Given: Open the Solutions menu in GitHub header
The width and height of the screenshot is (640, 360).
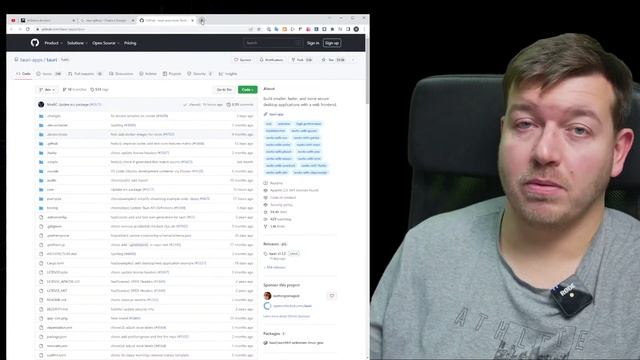Looking at the screenshot, I should [x=77, y=43].
